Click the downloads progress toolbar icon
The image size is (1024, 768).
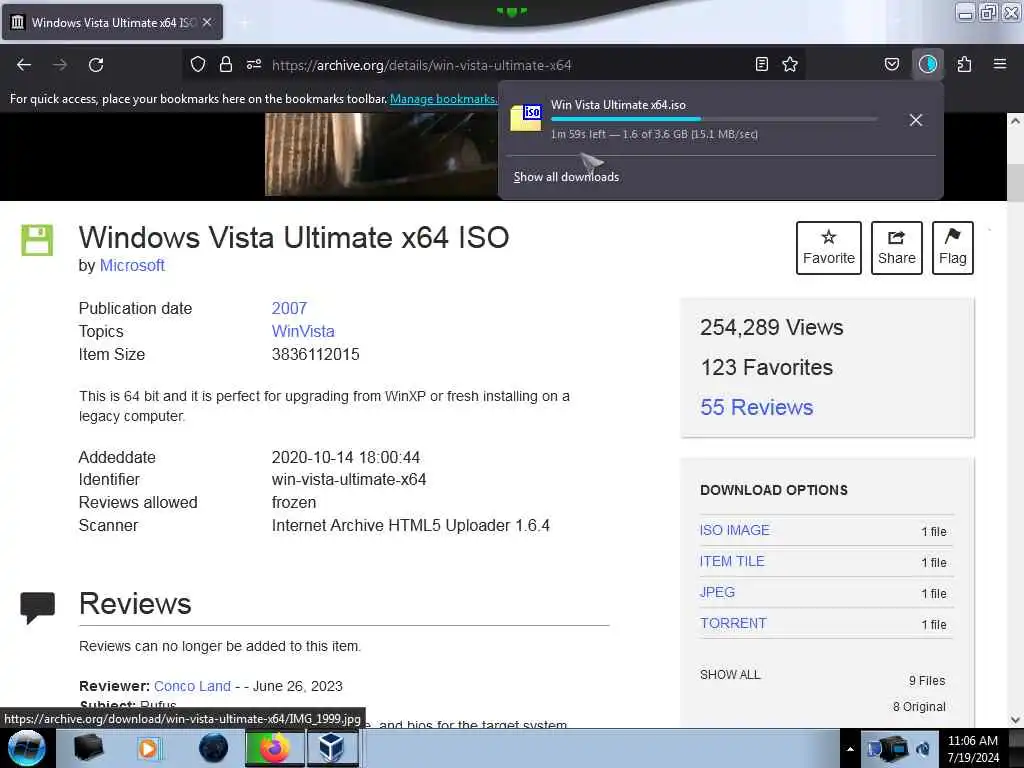tap(928, 64)
